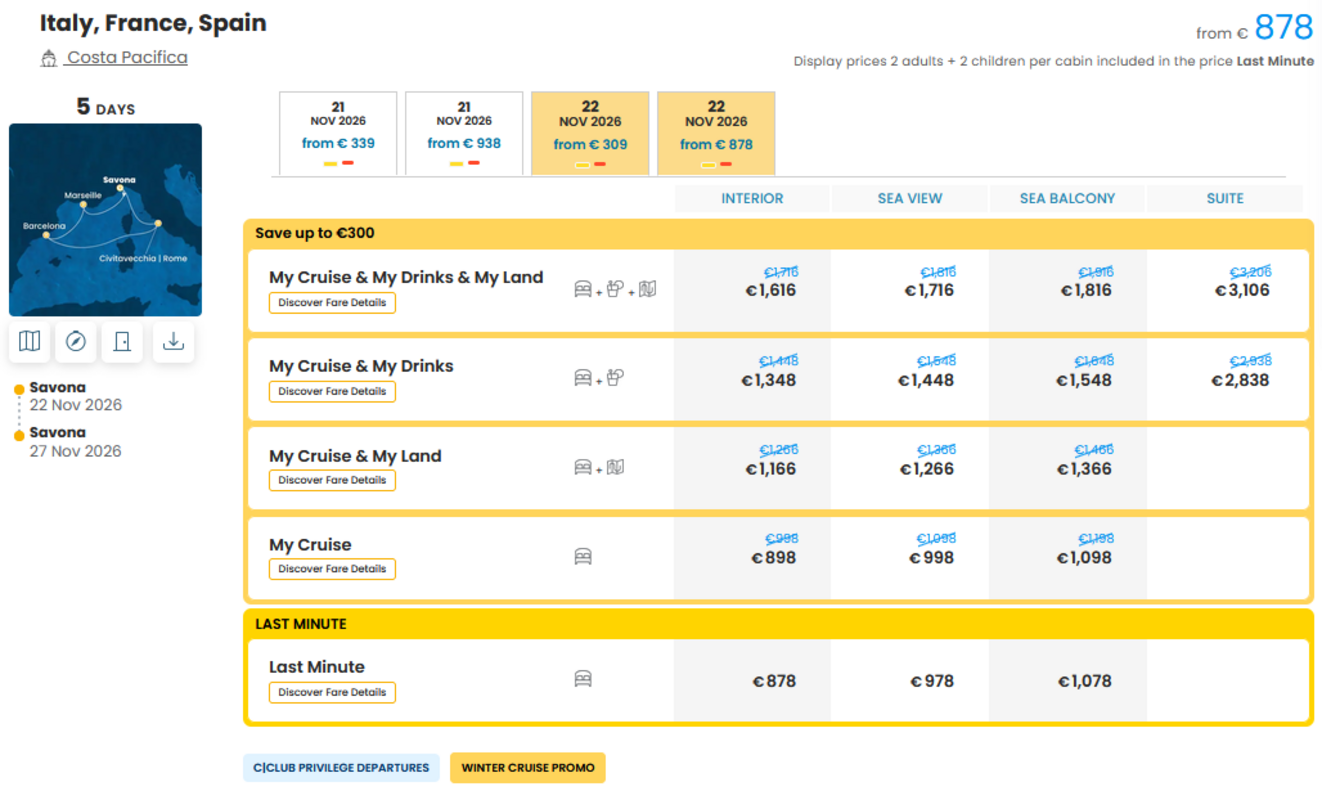Click the bed icon in Last Minute row

583,679
